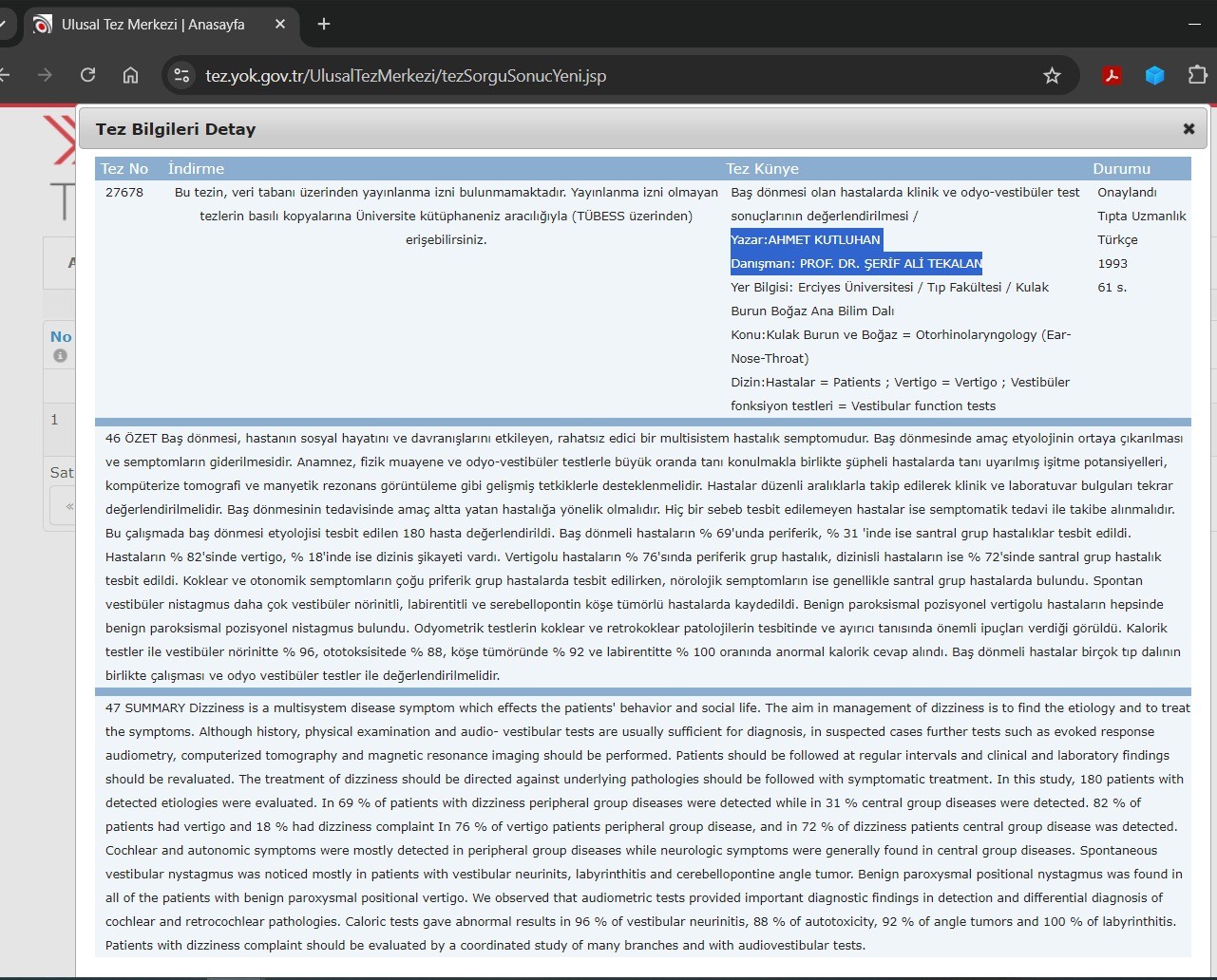Close the Tez Bilgileri Detay dialog
1217x980 pixels.
click(1188, 128)
